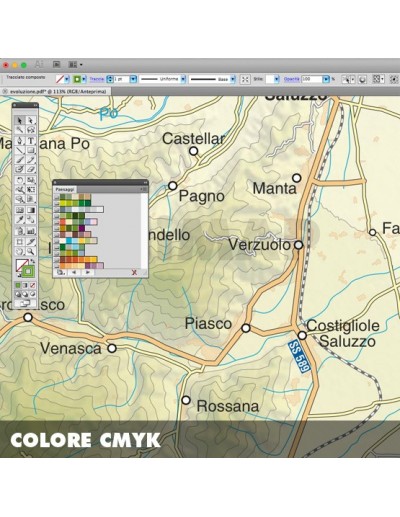This screenshot has width=400, height=517.
Task: Select the Paintbrush tool
Action: pos(20,160)
